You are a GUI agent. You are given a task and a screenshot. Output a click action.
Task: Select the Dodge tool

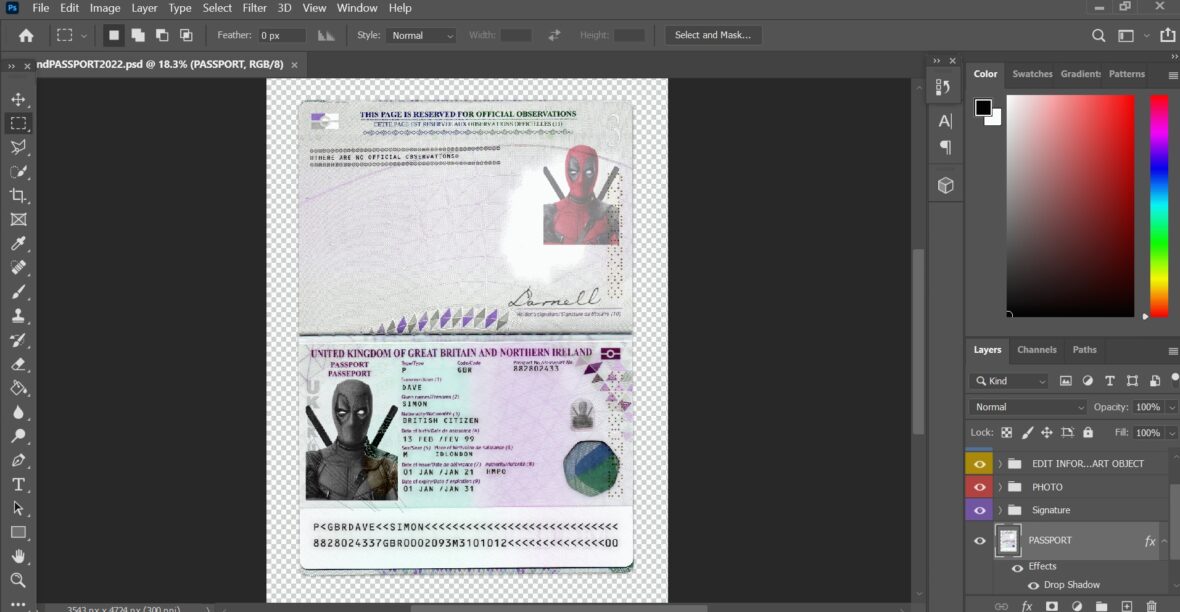[18, 436]
